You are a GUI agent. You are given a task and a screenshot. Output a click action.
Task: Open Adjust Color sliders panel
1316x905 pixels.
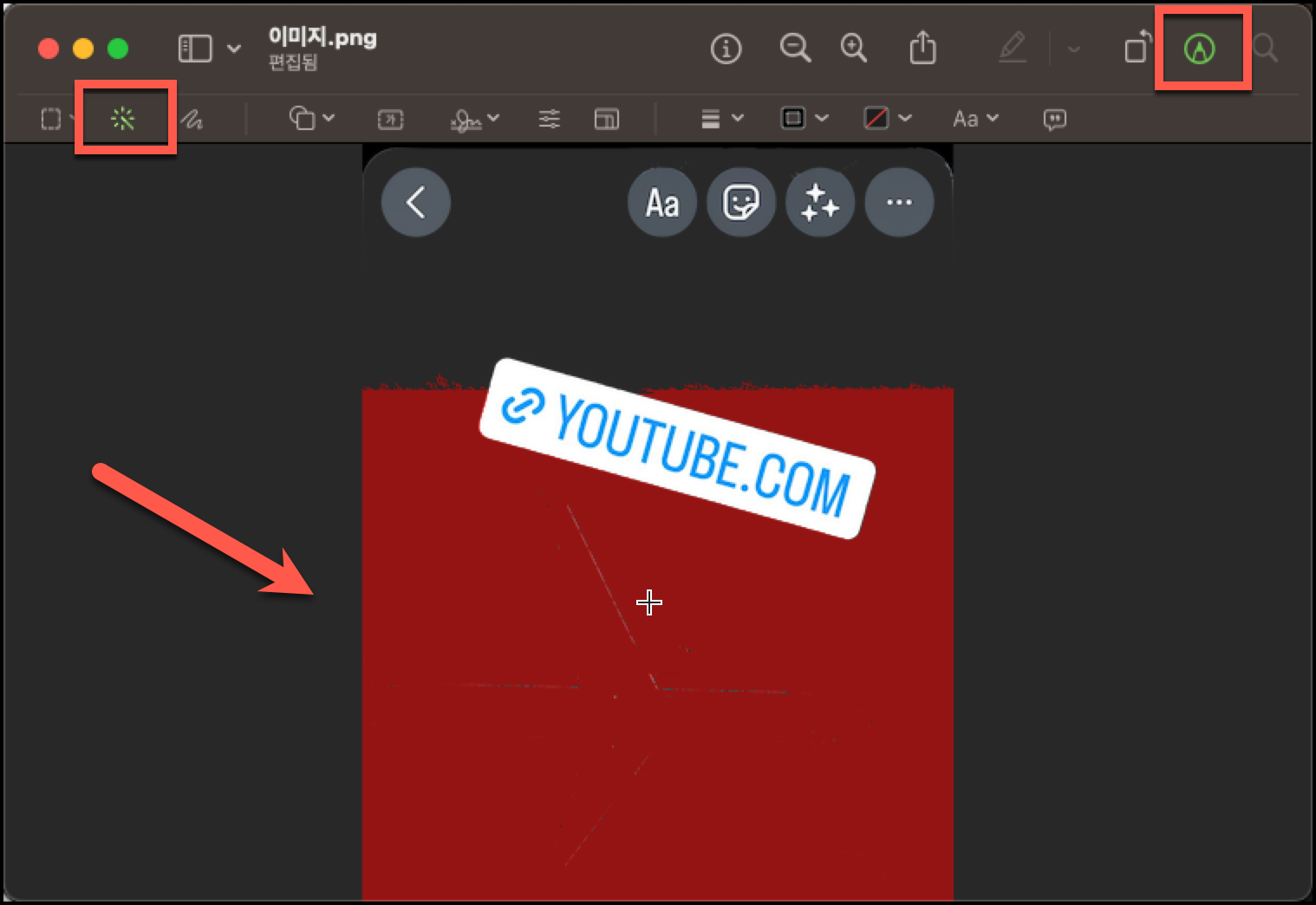point(550,119)
